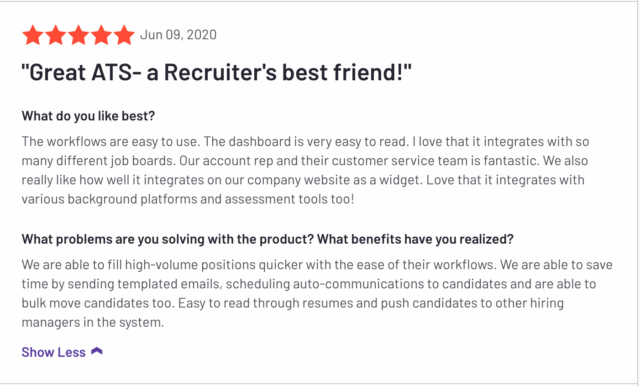
Task: Click the line starting "bulk move candidates too"
Action: (x=293, y=304)
